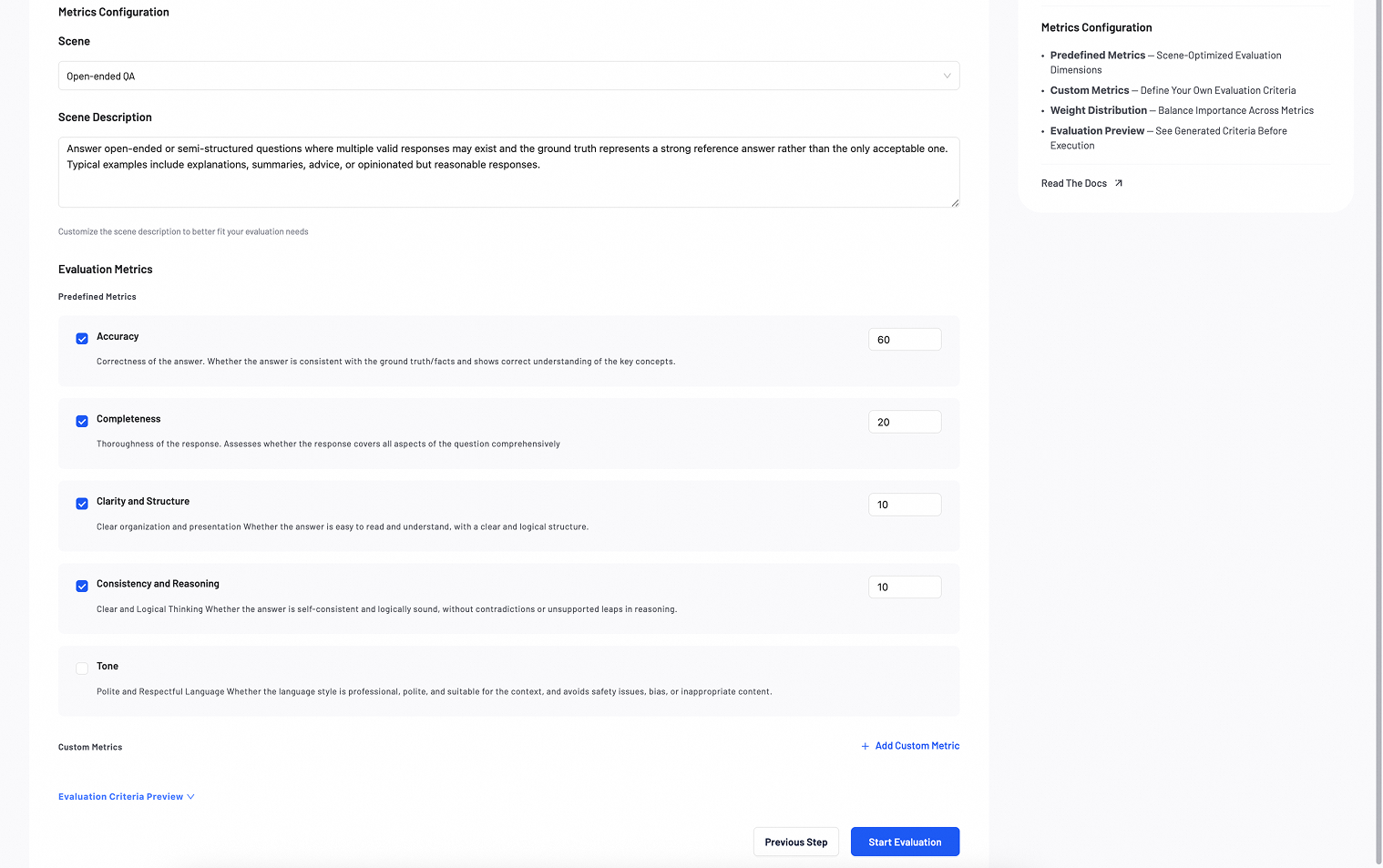This screenshot has height=868, width=1383.
Task: Click the Consistency and Reasoning weight field
Action: (x=905, y=587)
